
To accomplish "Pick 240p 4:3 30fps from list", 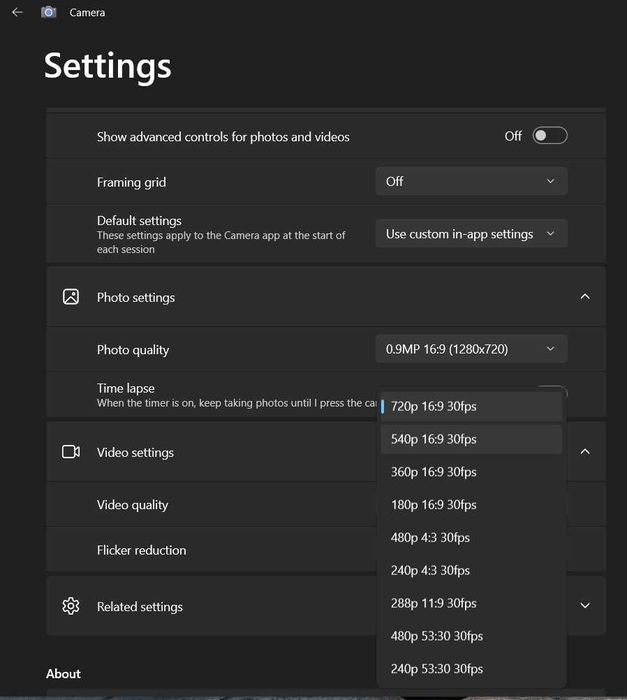I will 471,571.
